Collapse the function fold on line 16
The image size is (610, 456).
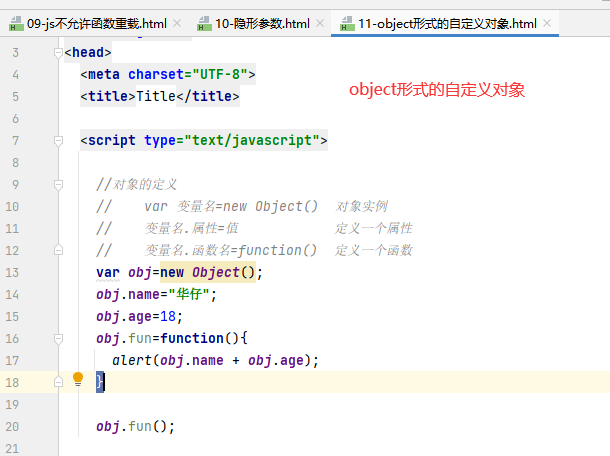click(58, 338)
